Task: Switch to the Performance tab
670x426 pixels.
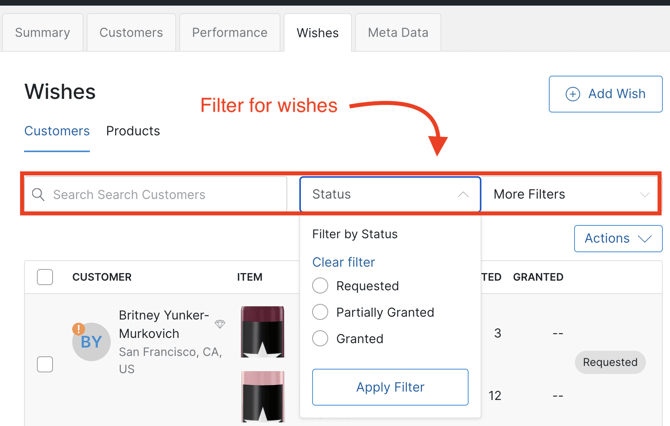Action: pos(230,32)
